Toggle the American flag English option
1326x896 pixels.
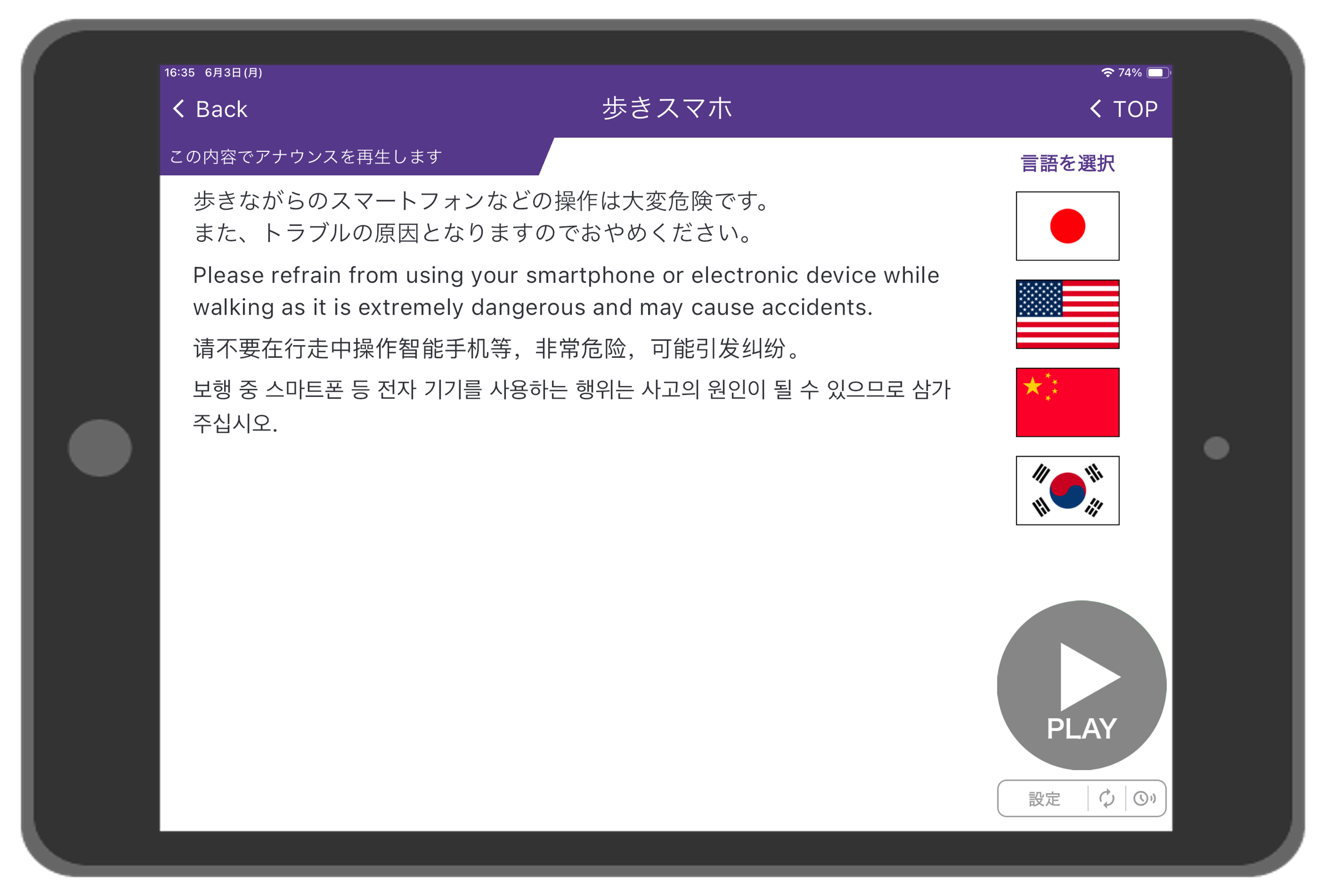pos(1067,314)
